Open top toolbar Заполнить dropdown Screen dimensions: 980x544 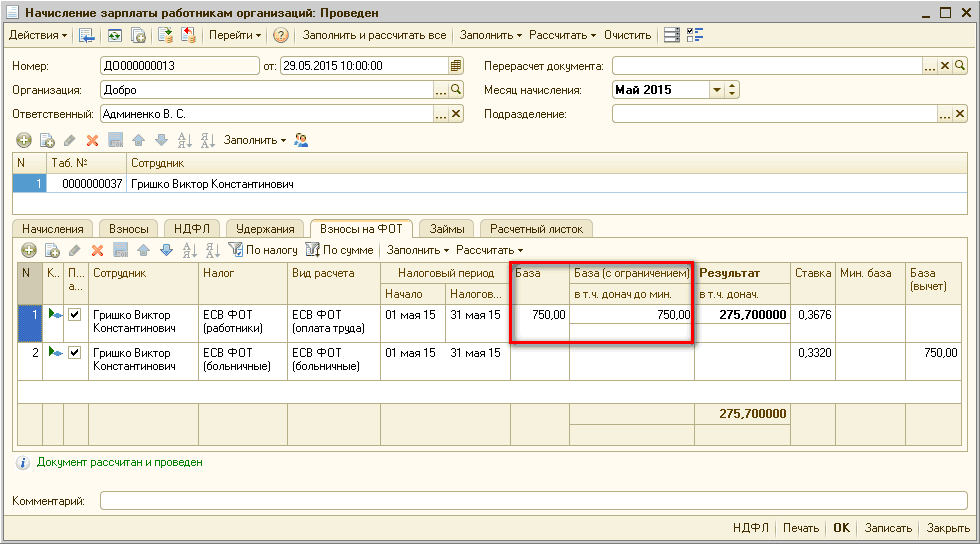pyautogui.click(x=491, y=36)
